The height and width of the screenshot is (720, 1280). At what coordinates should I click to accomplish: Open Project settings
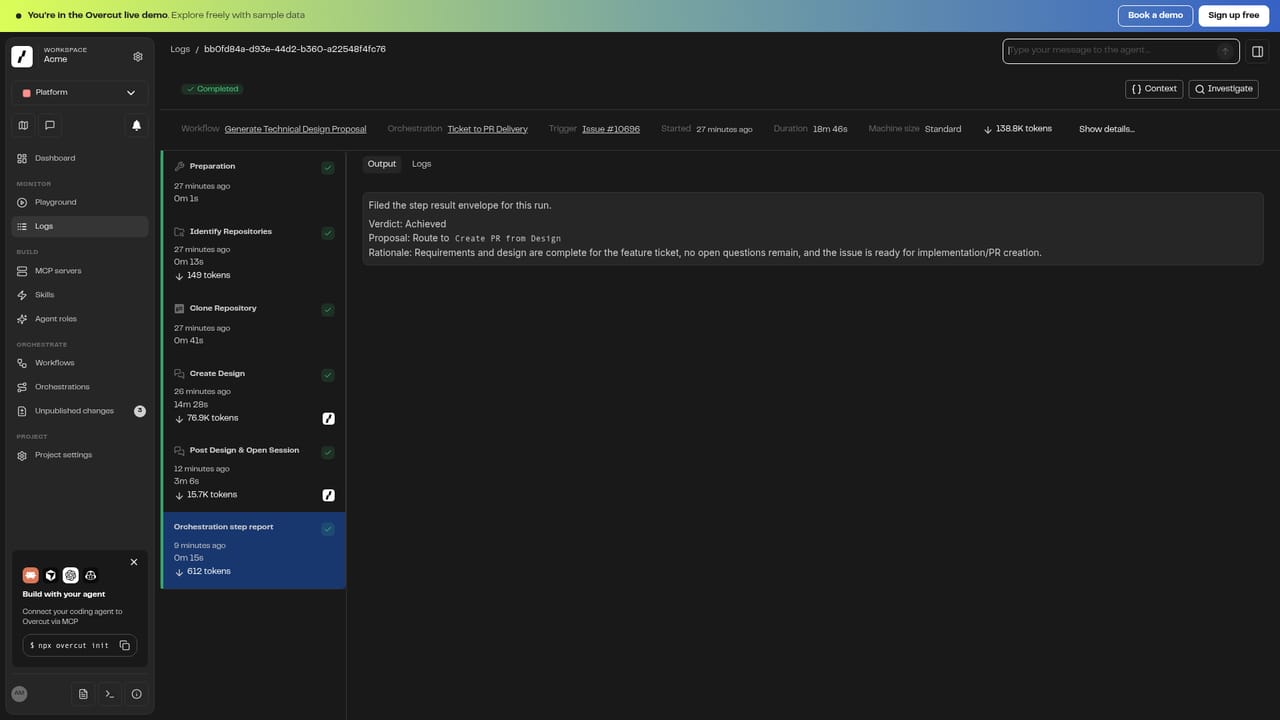[80, 455]
